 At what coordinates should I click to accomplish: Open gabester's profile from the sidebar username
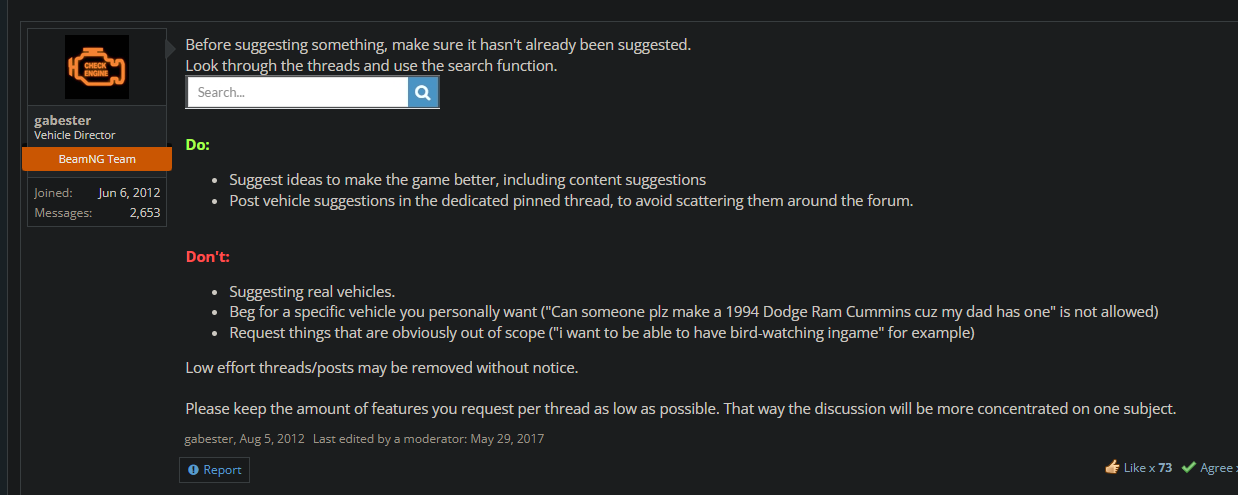point(62,121)
